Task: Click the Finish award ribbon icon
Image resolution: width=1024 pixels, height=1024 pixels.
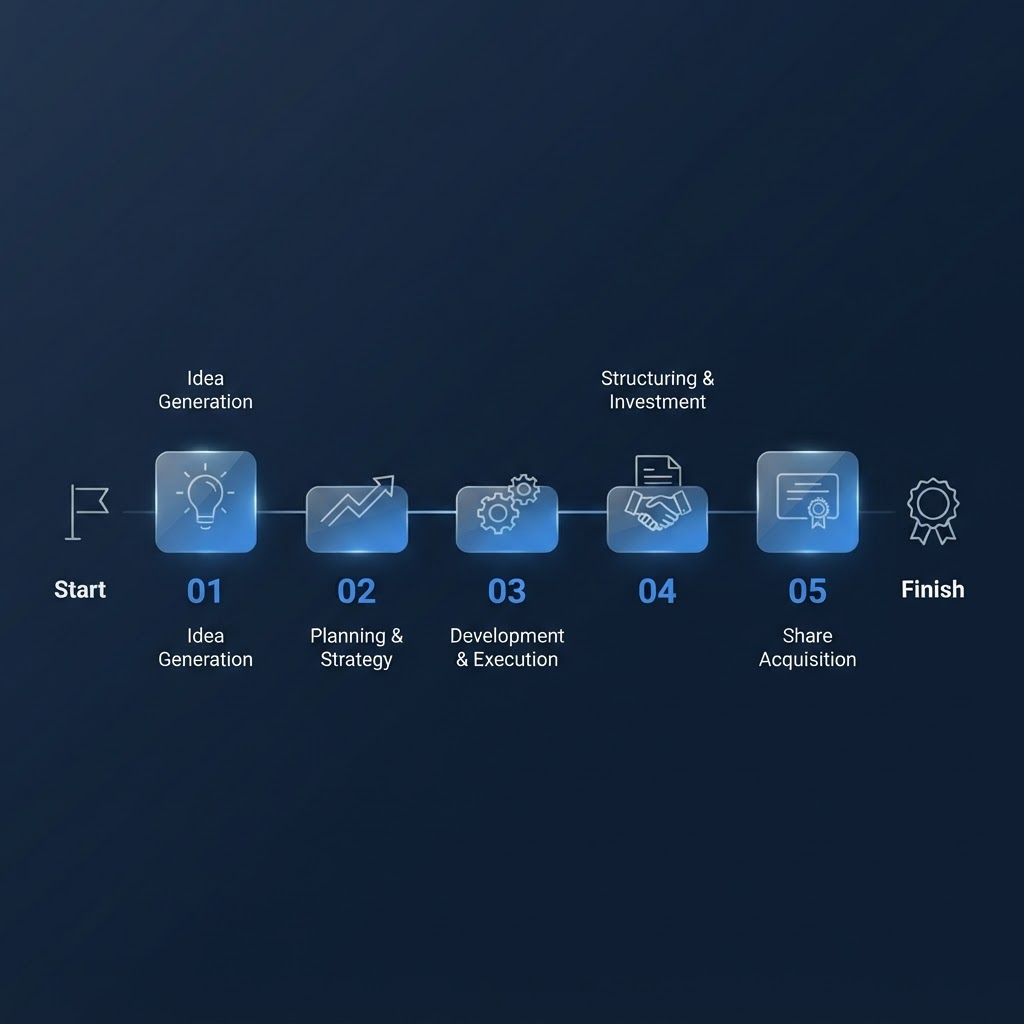Action: tap(933, 511)
